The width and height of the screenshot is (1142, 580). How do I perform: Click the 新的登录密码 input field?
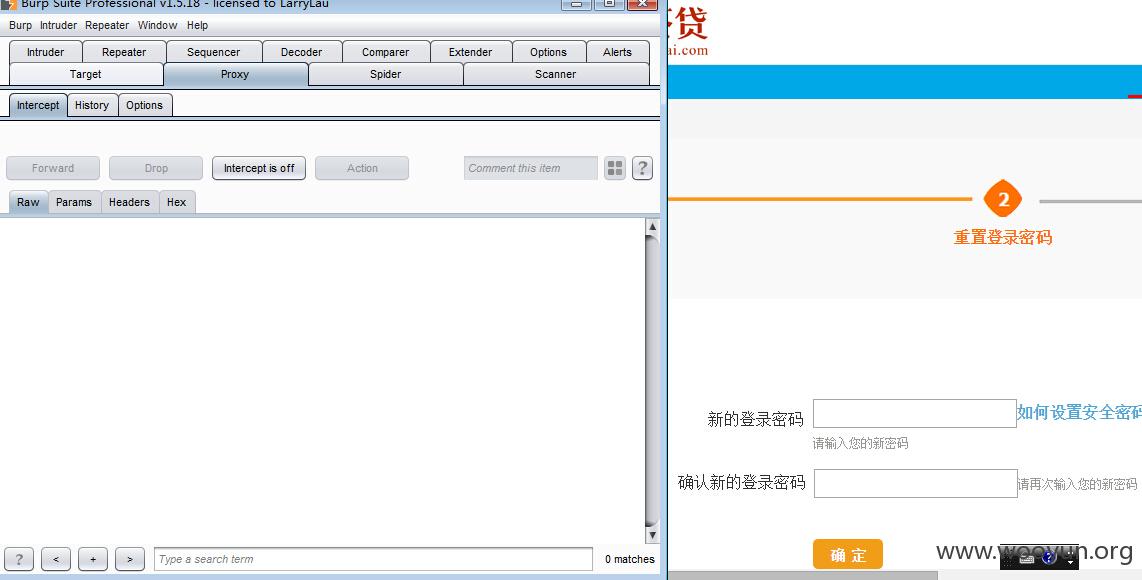(x=915, y=413)
